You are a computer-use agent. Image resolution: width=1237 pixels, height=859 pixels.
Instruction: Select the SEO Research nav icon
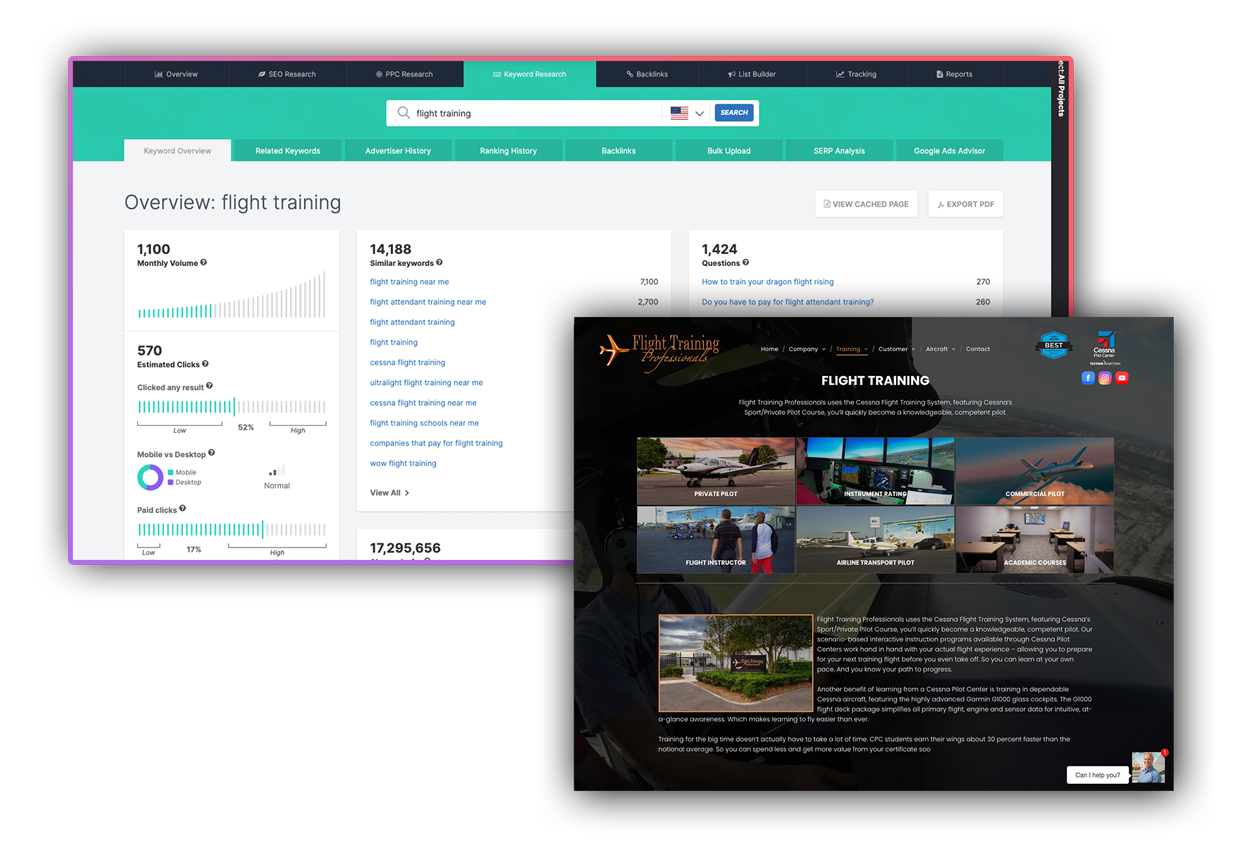tap(262, 74)
